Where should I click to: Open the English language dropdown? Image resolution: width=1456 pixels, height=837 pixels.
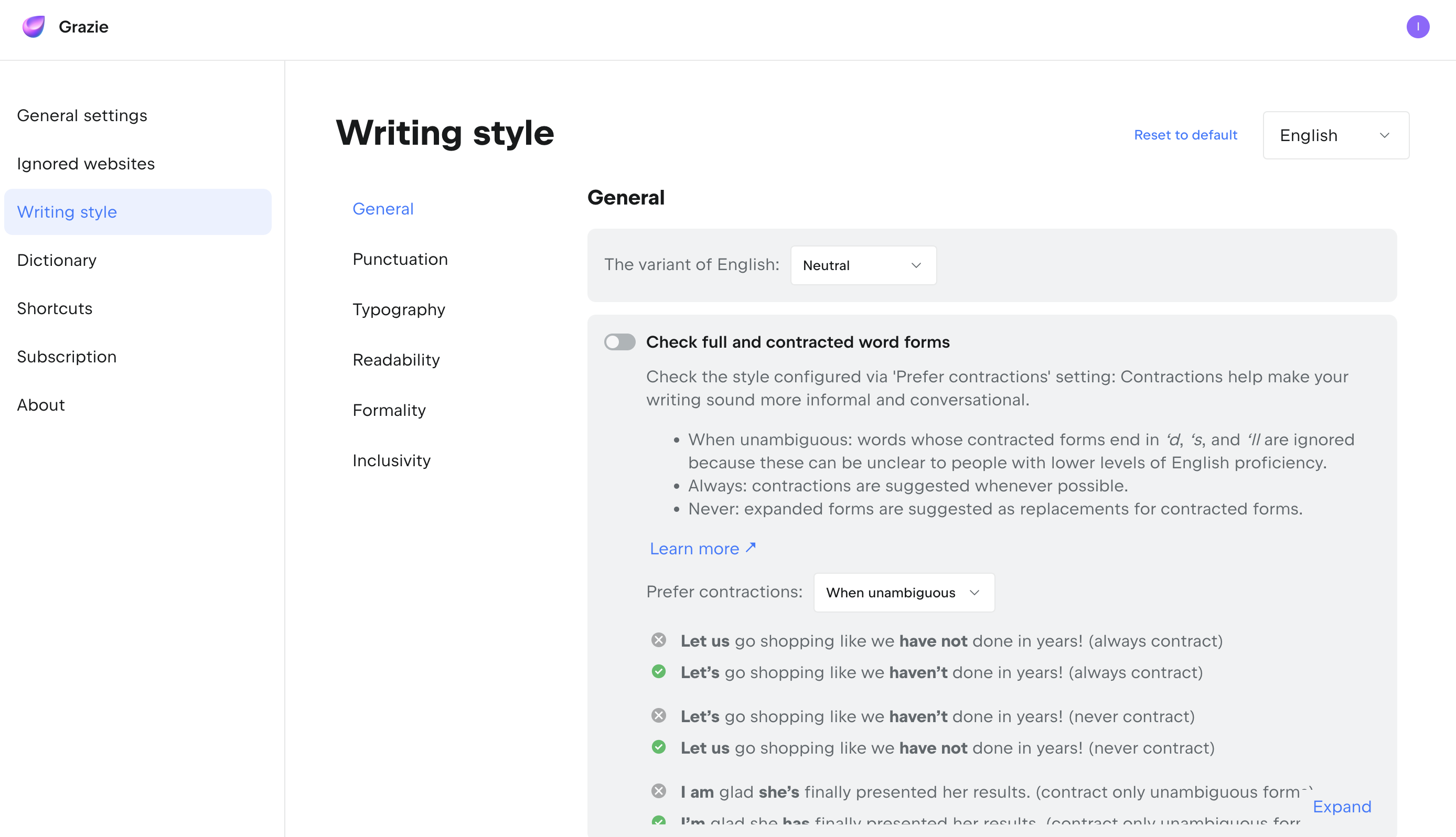pyautogui.click(x=1335, y=136)
